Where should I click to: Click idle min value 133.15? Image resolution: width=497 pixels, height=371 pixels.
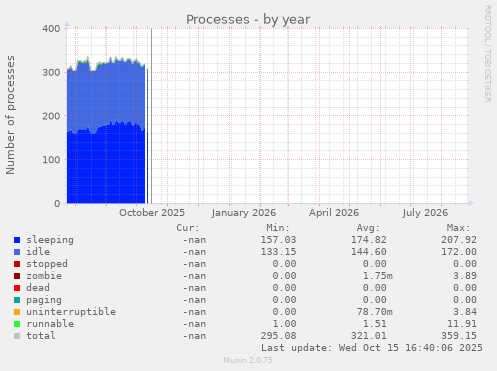click(278, 252)
